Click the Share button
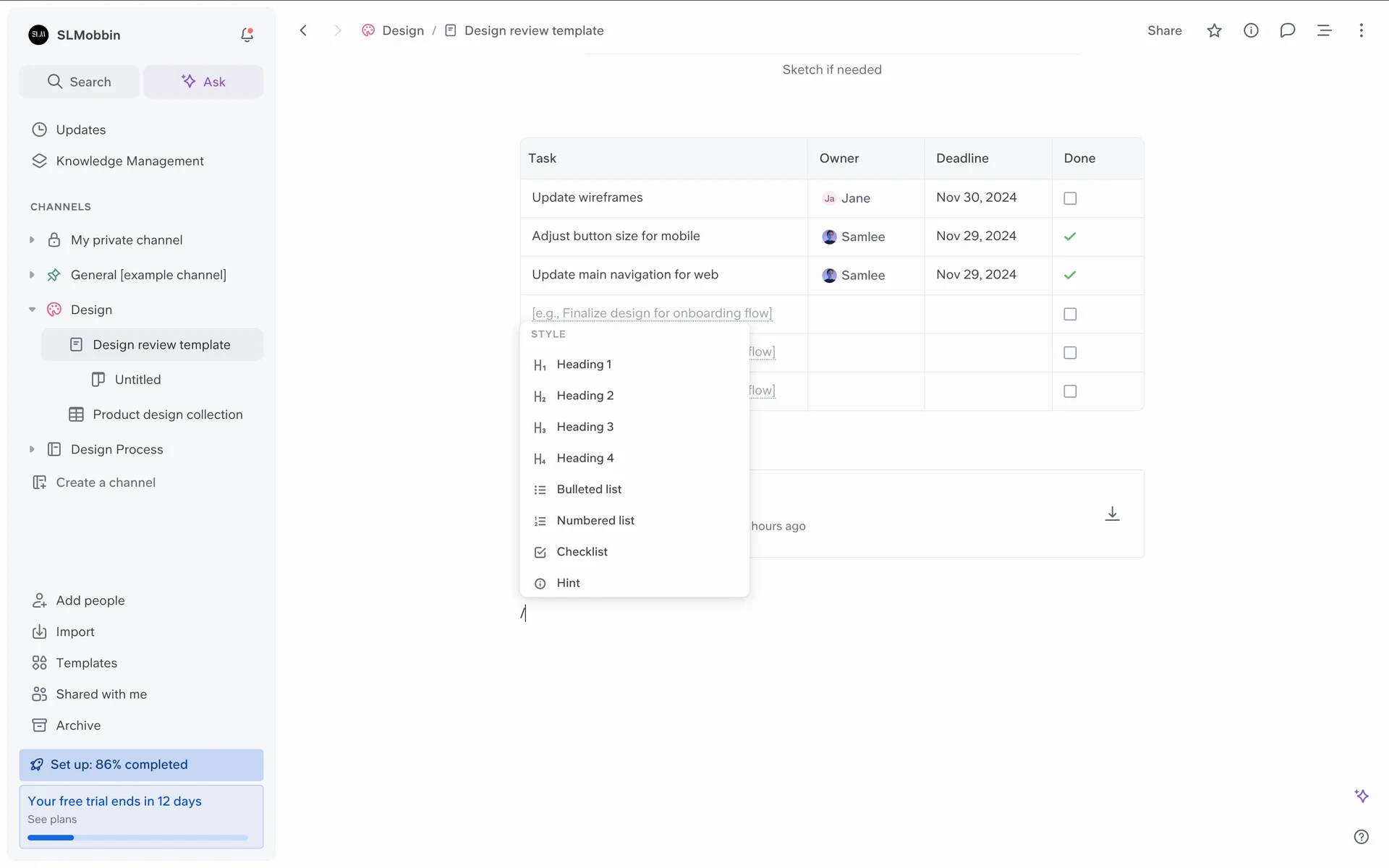The width and height of the screenshot is (1389, 868). point(1164,30)
